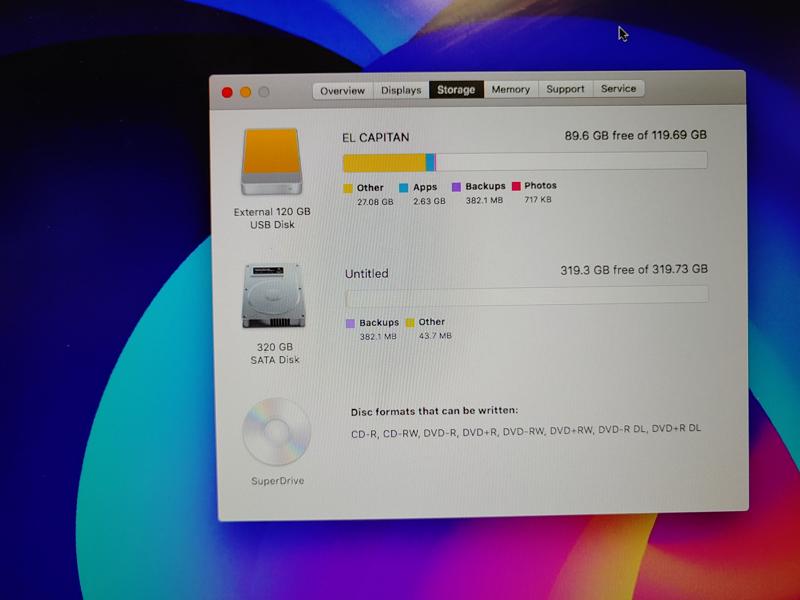This screenshot has height=600, width=800.
Task: Click the '43.7 MB' Other value
Action: pos(435,336)
